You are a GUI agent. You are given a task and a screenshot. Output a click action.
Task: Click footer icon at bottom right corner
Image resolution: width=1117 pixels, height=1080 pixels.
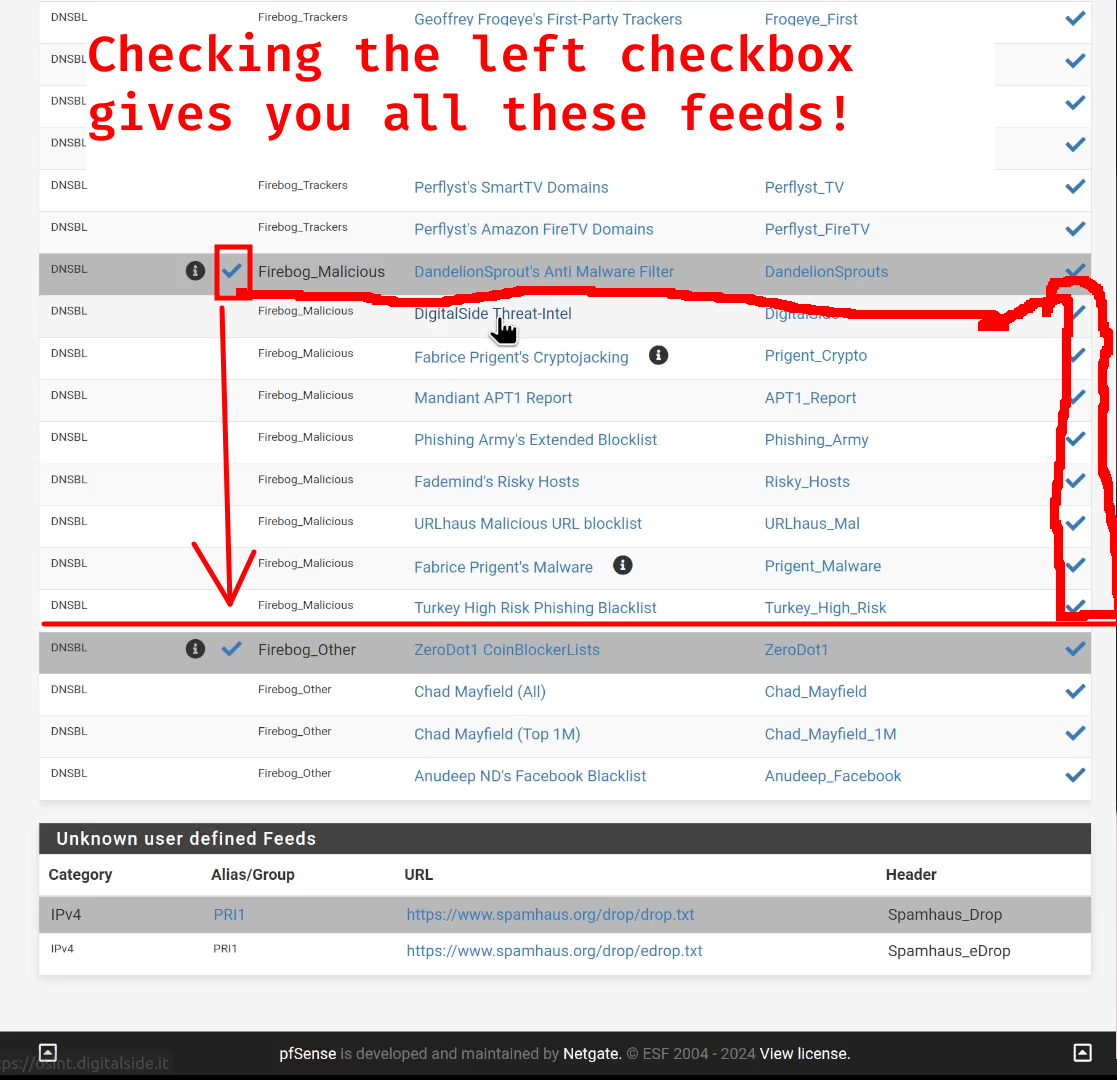pos(1082,1052)
